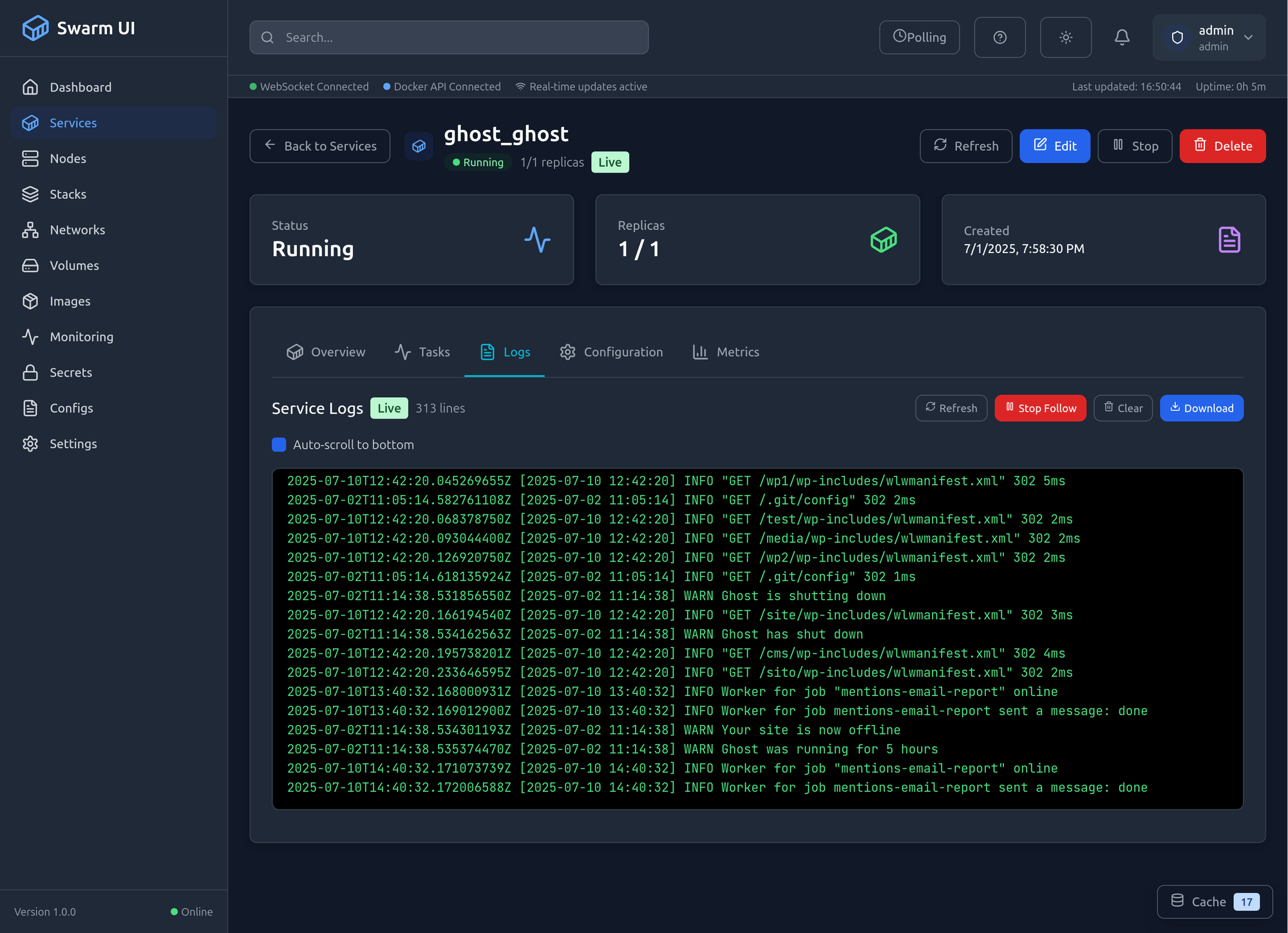Clear the service logs
Image resolution: width=1288 pixels, height=933 pixels.
1123,408
